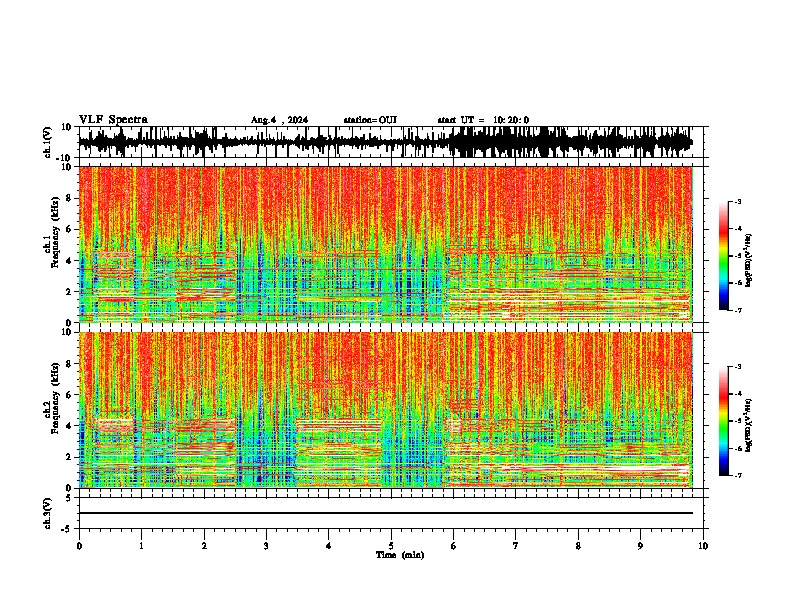
Task: Select the ch.2 colorbar log PSD label
Action: 749,425
